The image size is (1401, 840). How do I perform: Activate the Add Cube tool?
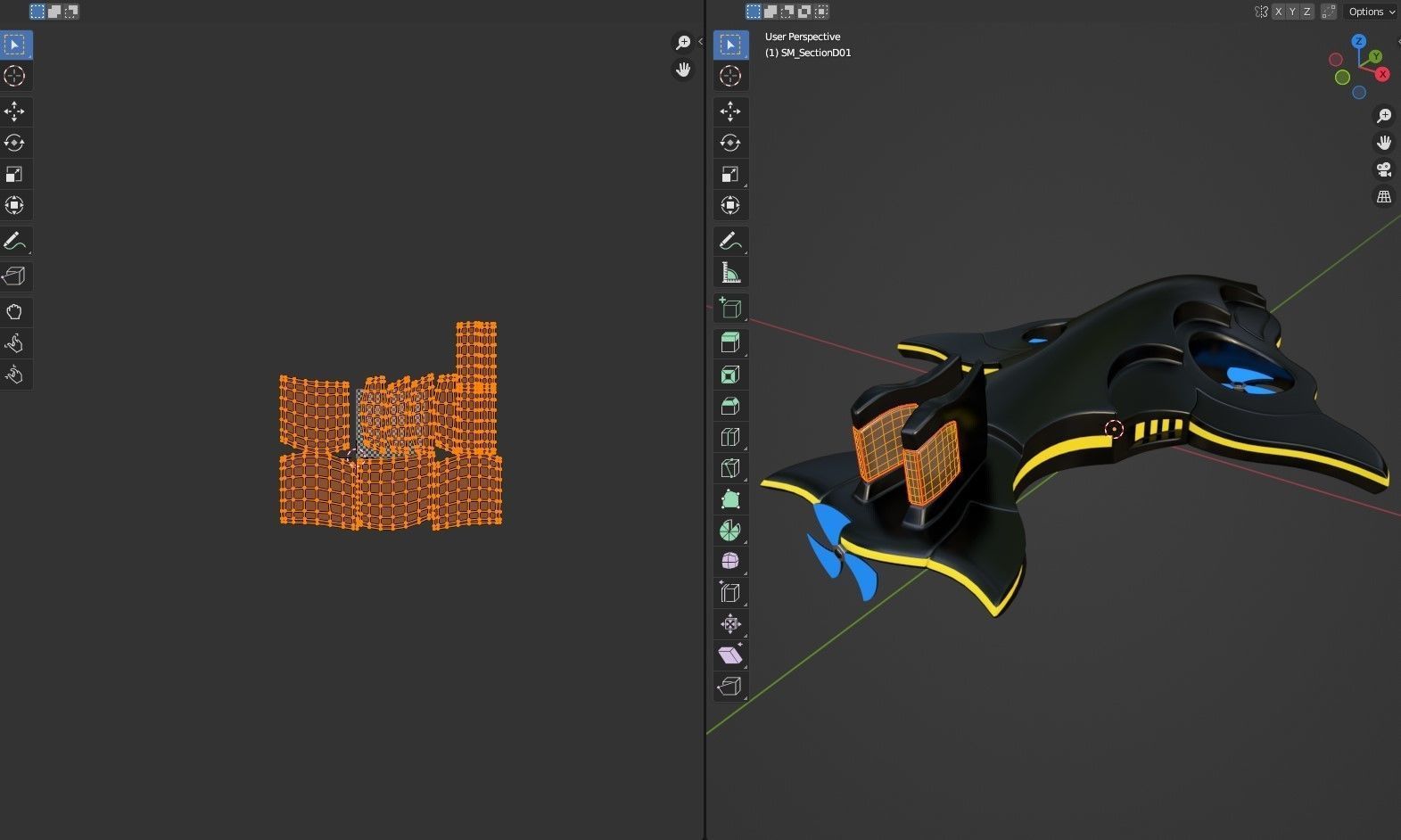(730, 308)
